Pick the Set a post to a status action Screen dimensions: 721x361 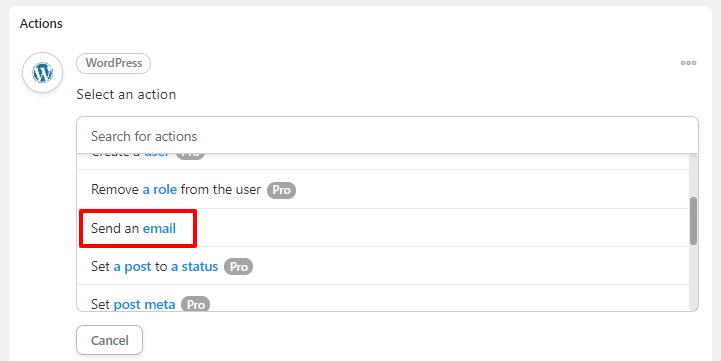[x=383, y=266]
